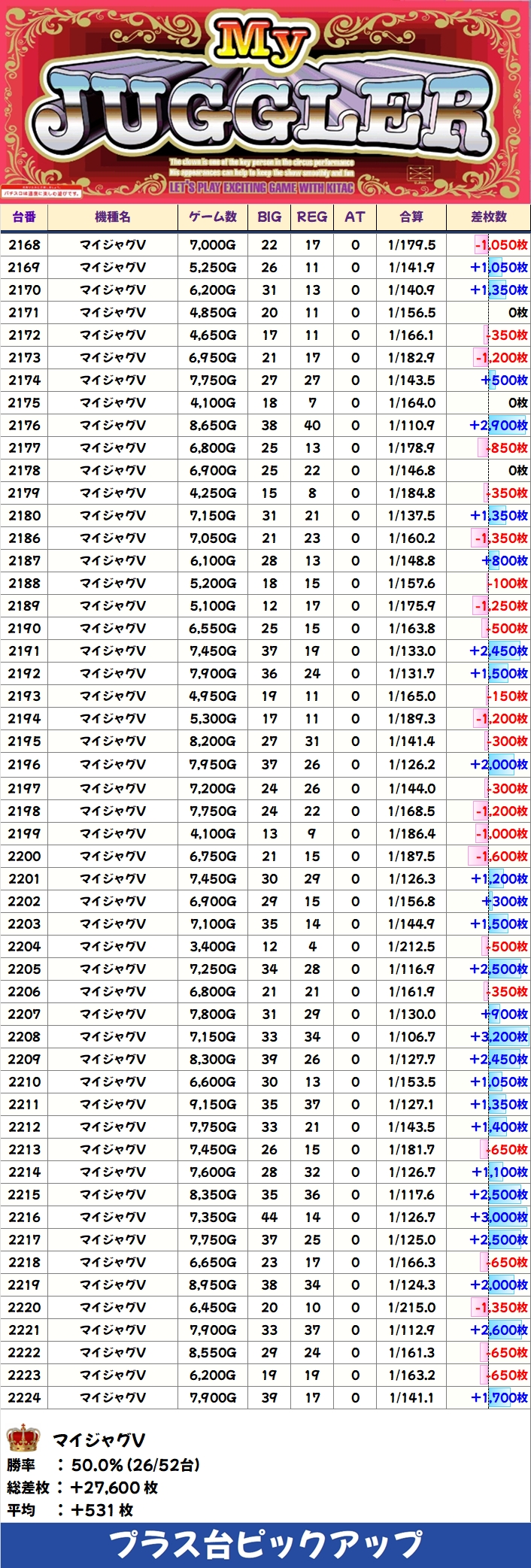Click 8,650G game count in row 2176
531x1568 pixels.
[x=213, y=425]
